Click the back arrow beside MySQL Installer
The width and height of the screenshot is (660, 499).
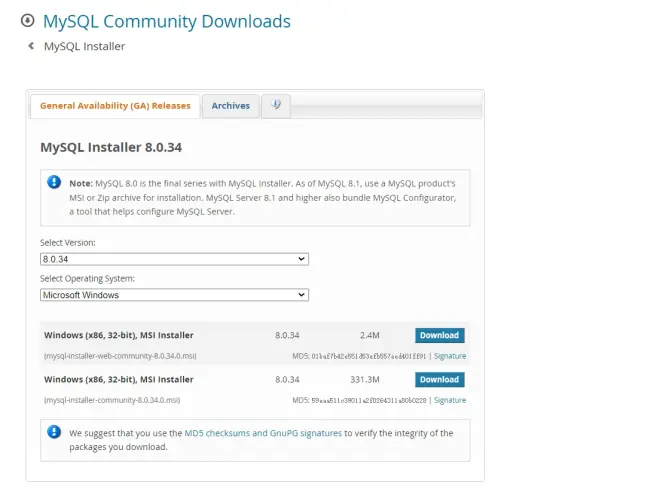31,45
